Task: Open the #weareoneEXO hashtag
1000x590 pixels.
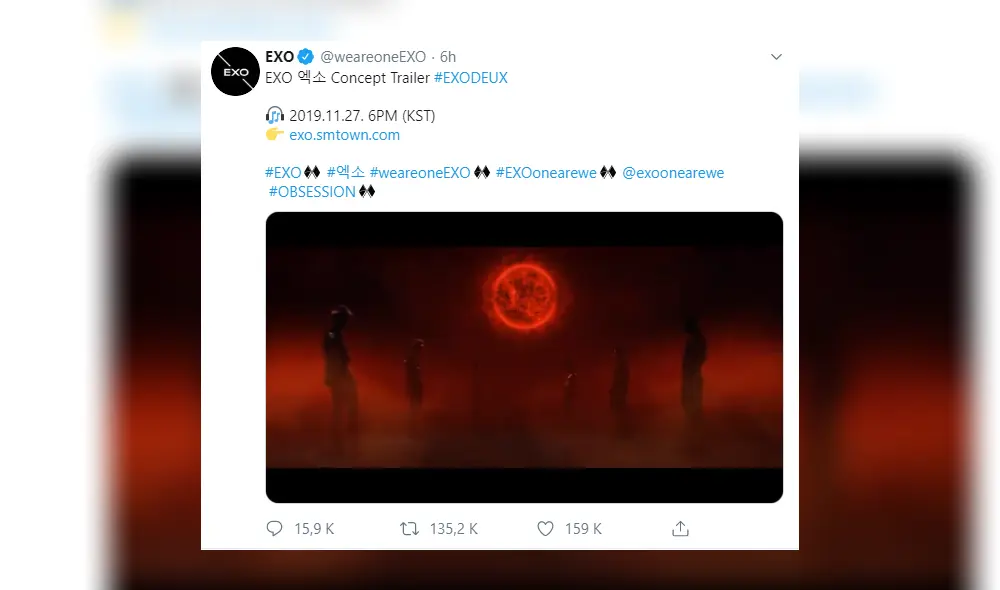Action: (x=418, y=172)
